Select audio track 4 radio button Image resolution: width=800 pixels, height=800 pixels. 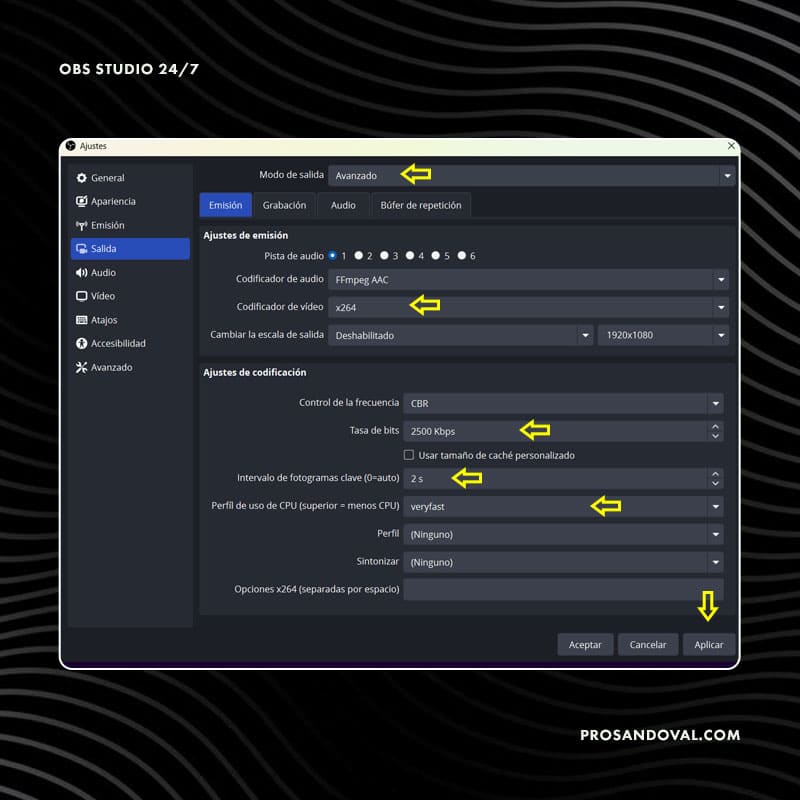tap(410, 256)
